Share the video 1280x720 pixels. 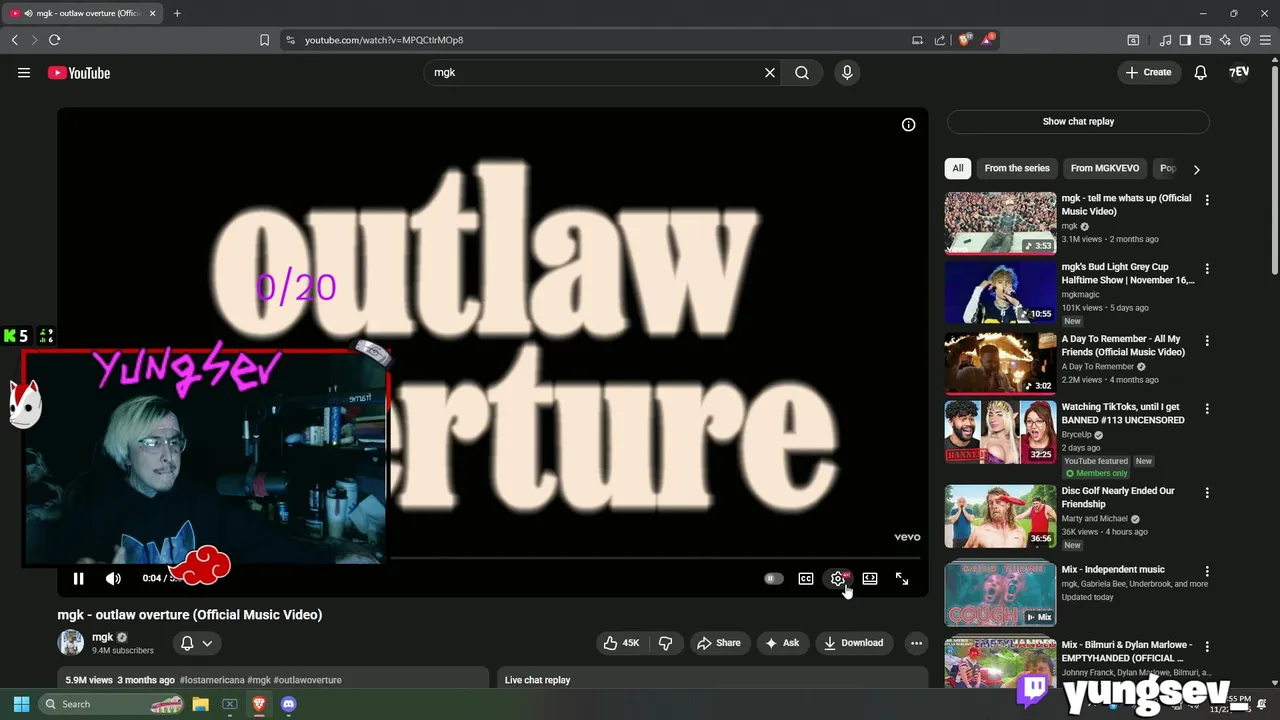719,643
